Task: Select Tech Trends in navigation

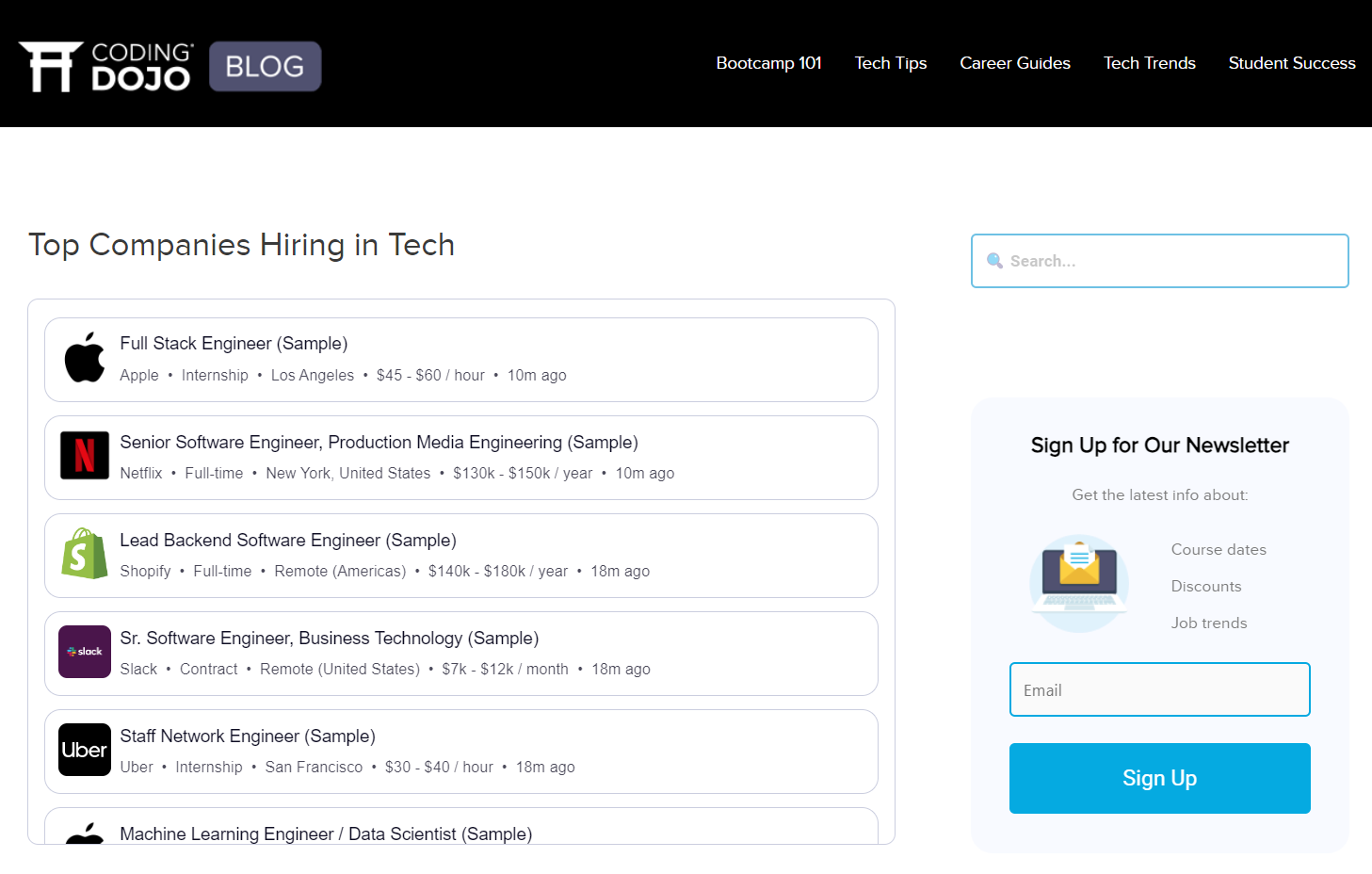Action: (x=1149, y=63)
